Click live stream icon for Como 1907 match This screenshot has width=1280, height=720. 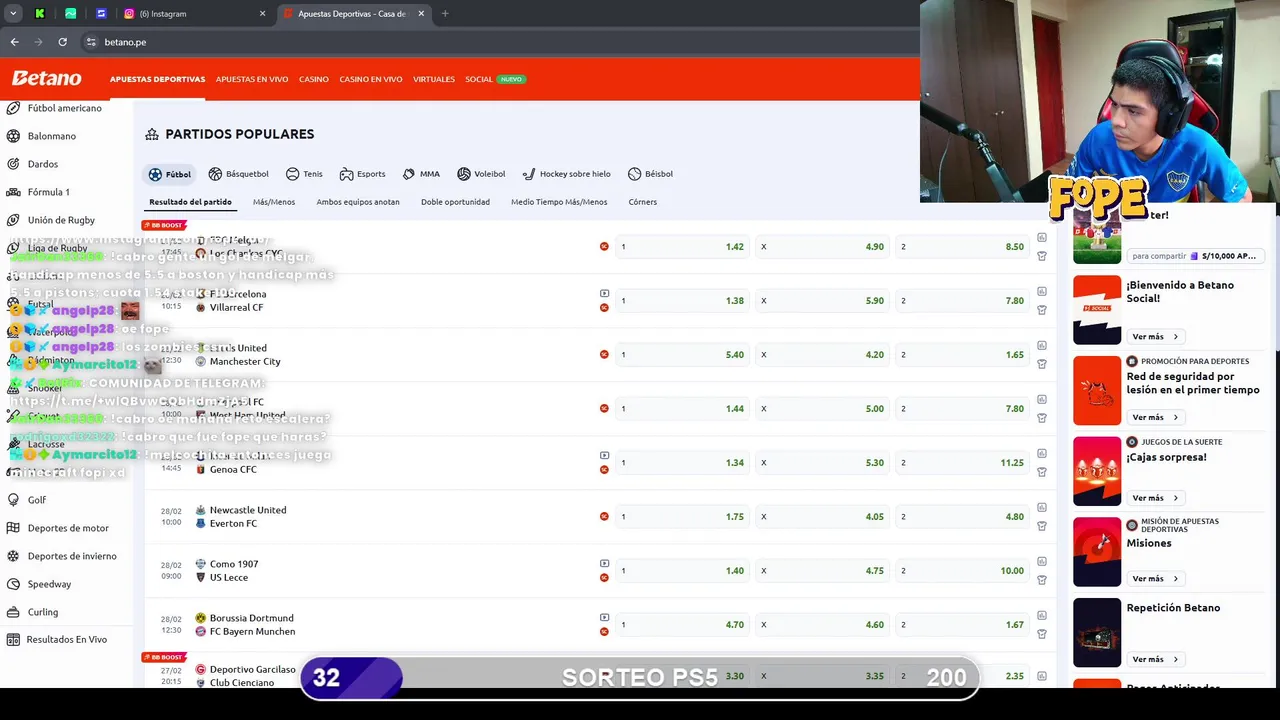point(604,564)
